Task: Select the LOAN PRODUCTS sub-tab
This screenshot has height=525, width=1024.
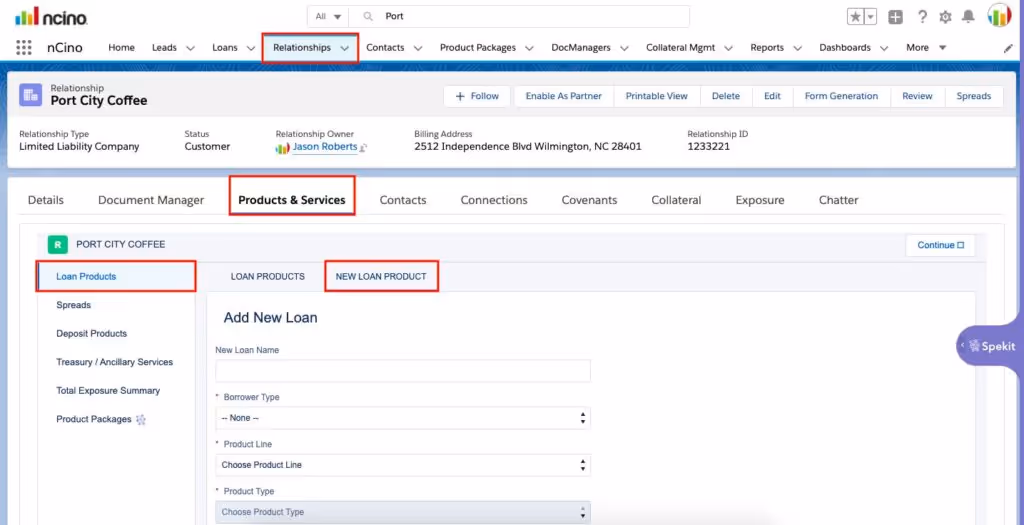Action: point(268,277)
